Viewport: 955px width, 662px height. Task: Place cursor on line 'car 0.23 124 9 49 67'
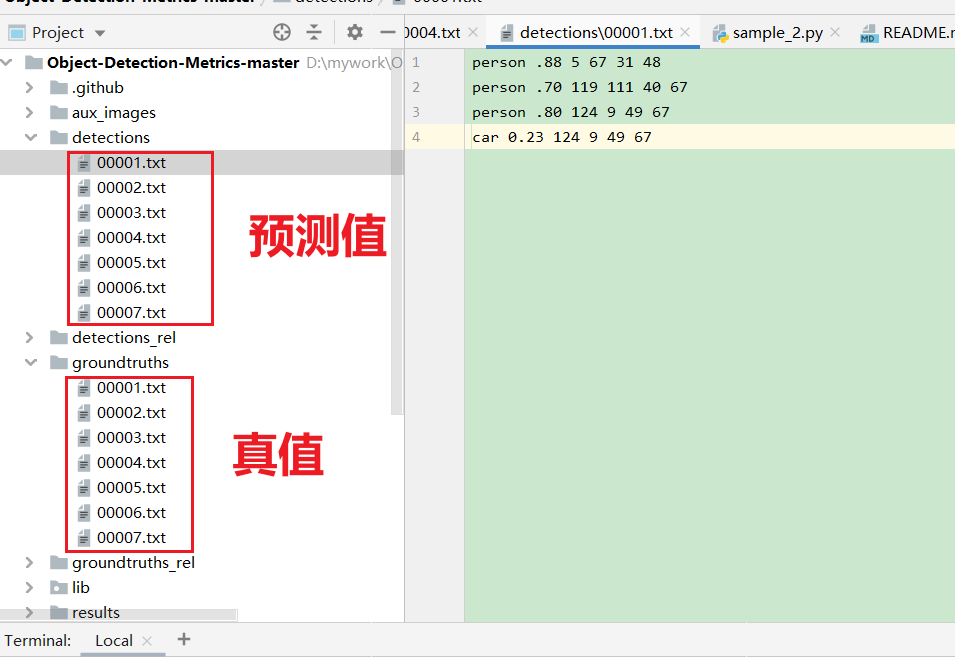tap(562, 137)
